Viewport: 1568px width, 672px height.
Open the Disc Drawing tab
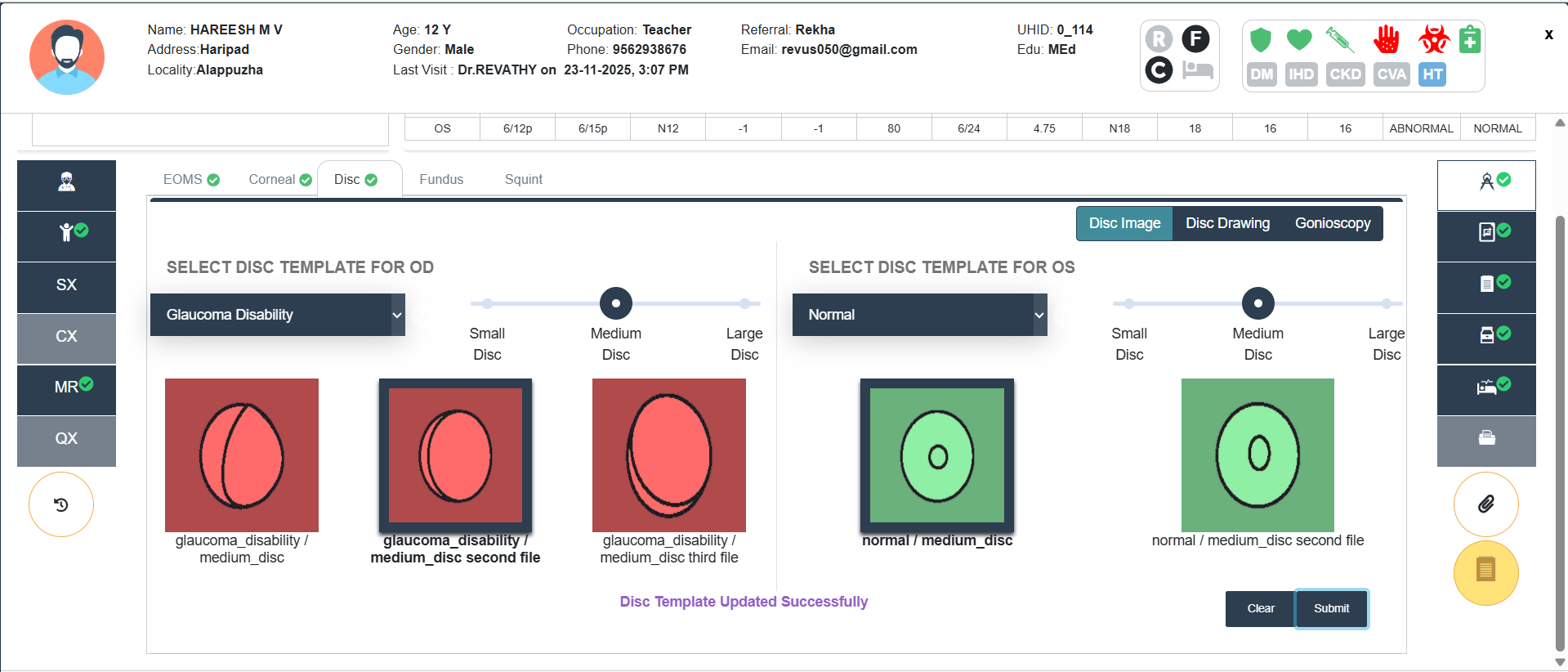pos(1227,223)
